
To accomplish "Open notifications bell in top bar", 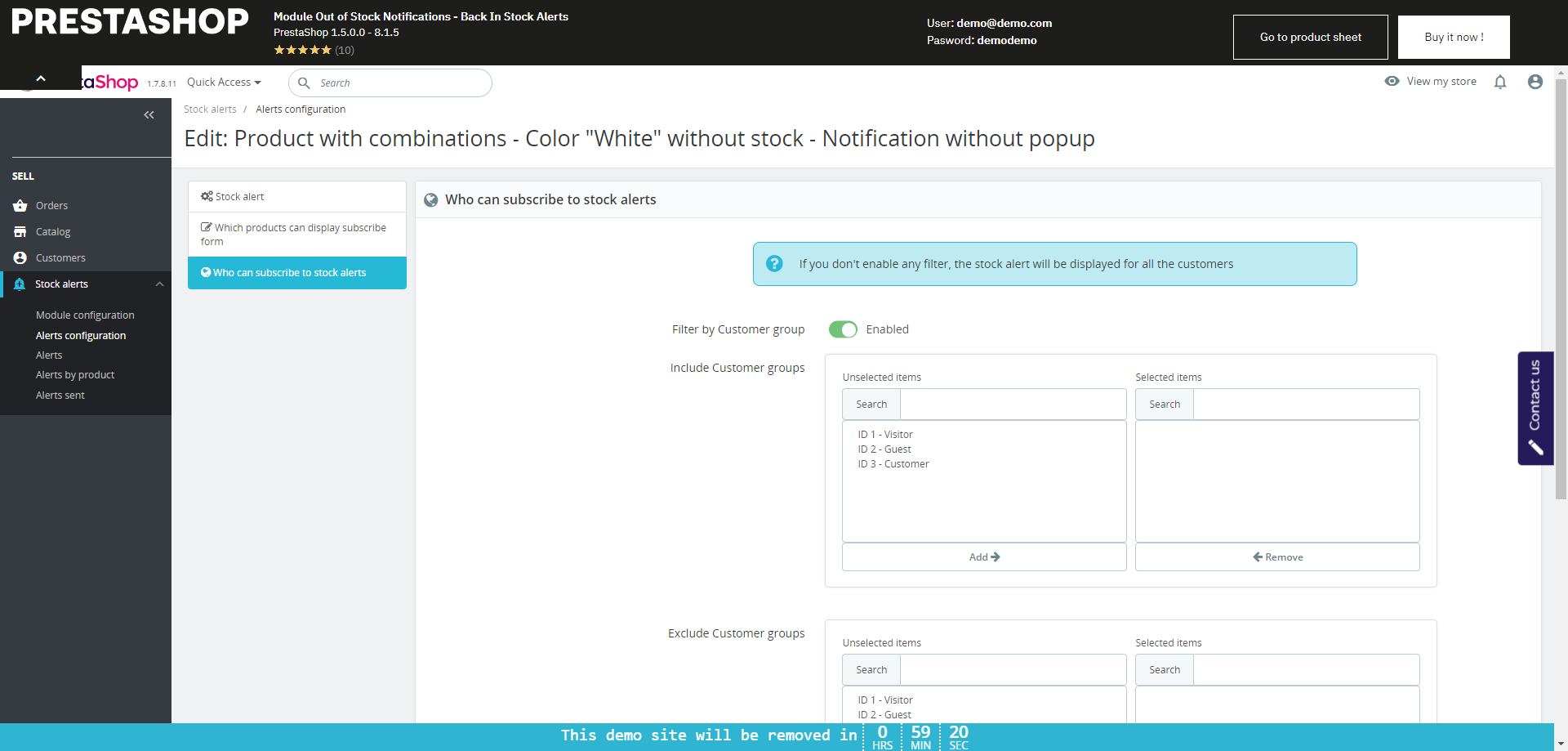I will (x=1500, y=82).
